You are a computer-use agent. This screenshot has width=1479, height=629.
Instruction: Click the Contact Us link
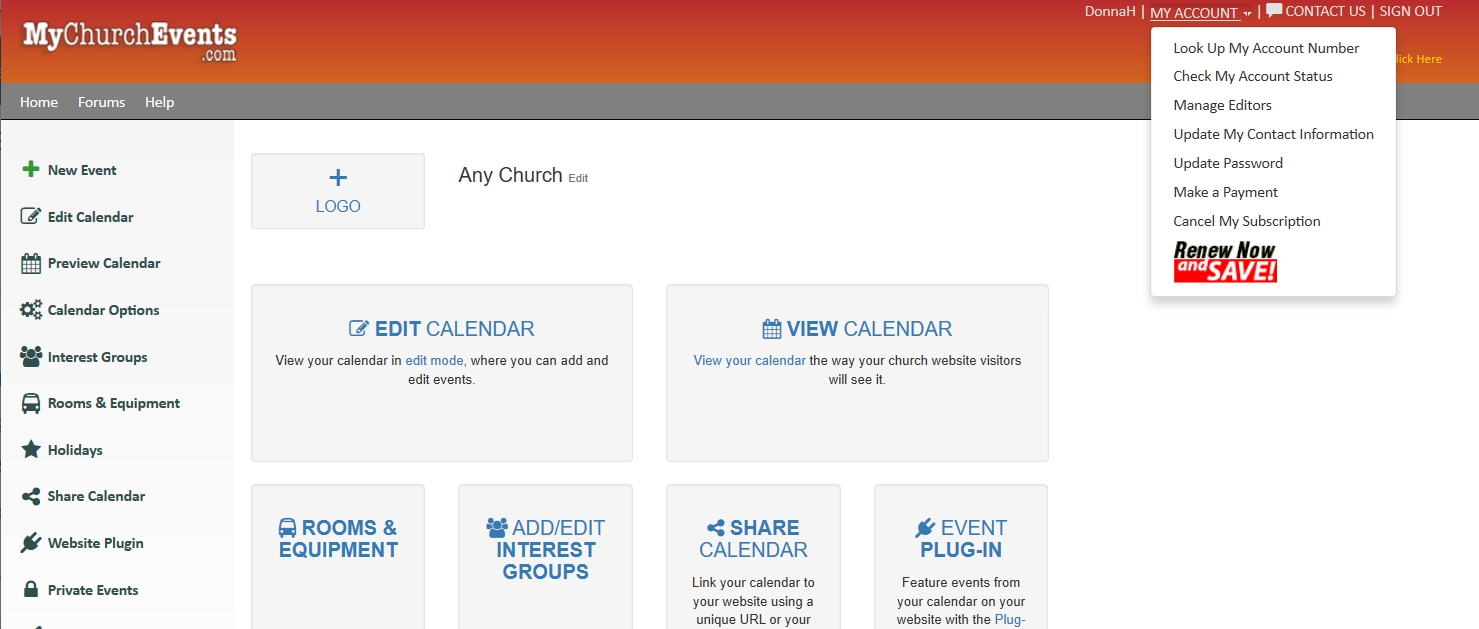(x=1325, y=11)
